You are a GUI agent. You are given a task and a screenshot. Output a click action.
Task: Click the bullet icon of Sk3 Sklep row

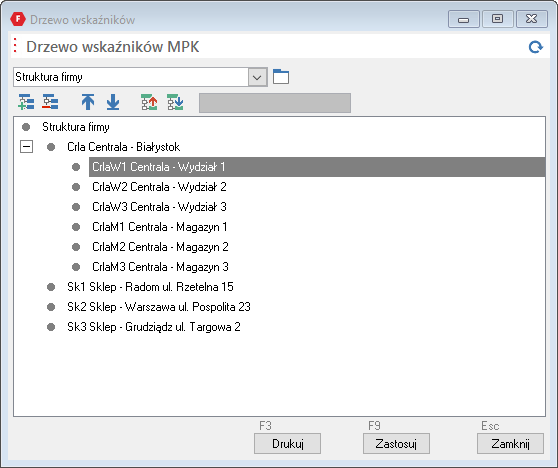pos(51,327)
